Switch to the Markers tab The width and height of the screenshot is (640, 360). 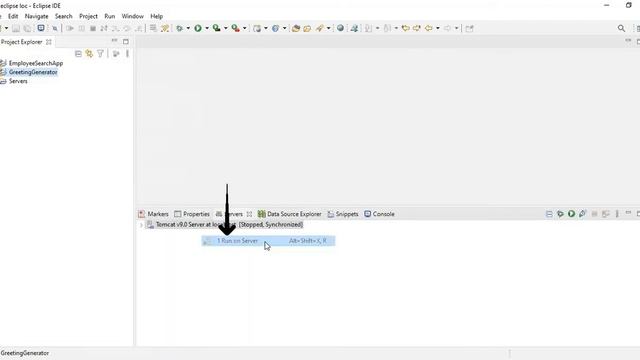coord(153,214)
